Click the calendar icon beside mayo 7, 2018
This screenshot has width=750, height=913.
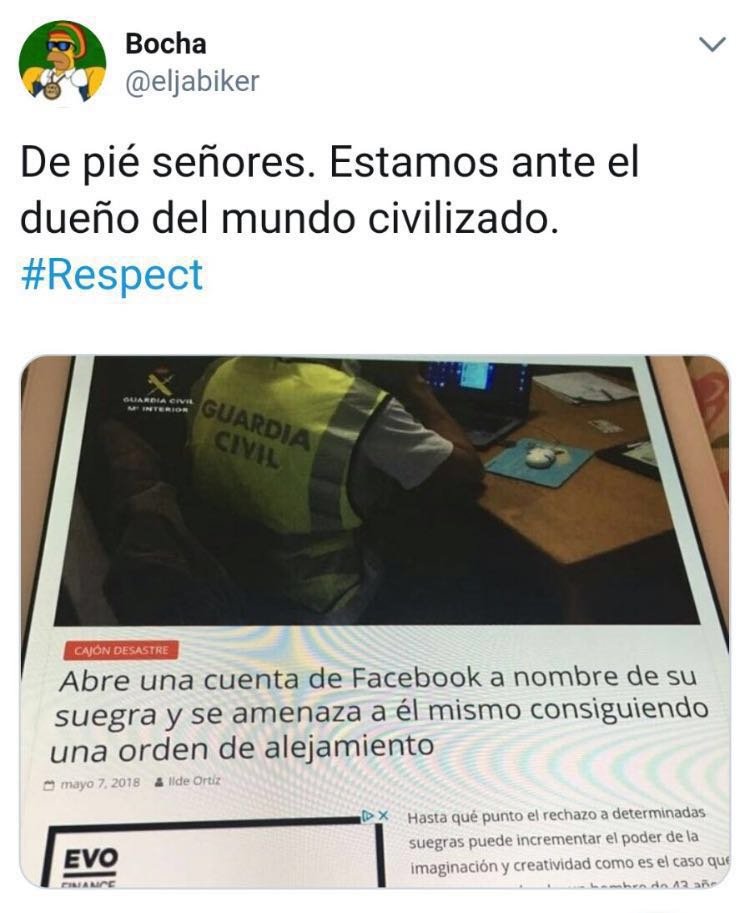coord(49,786)
